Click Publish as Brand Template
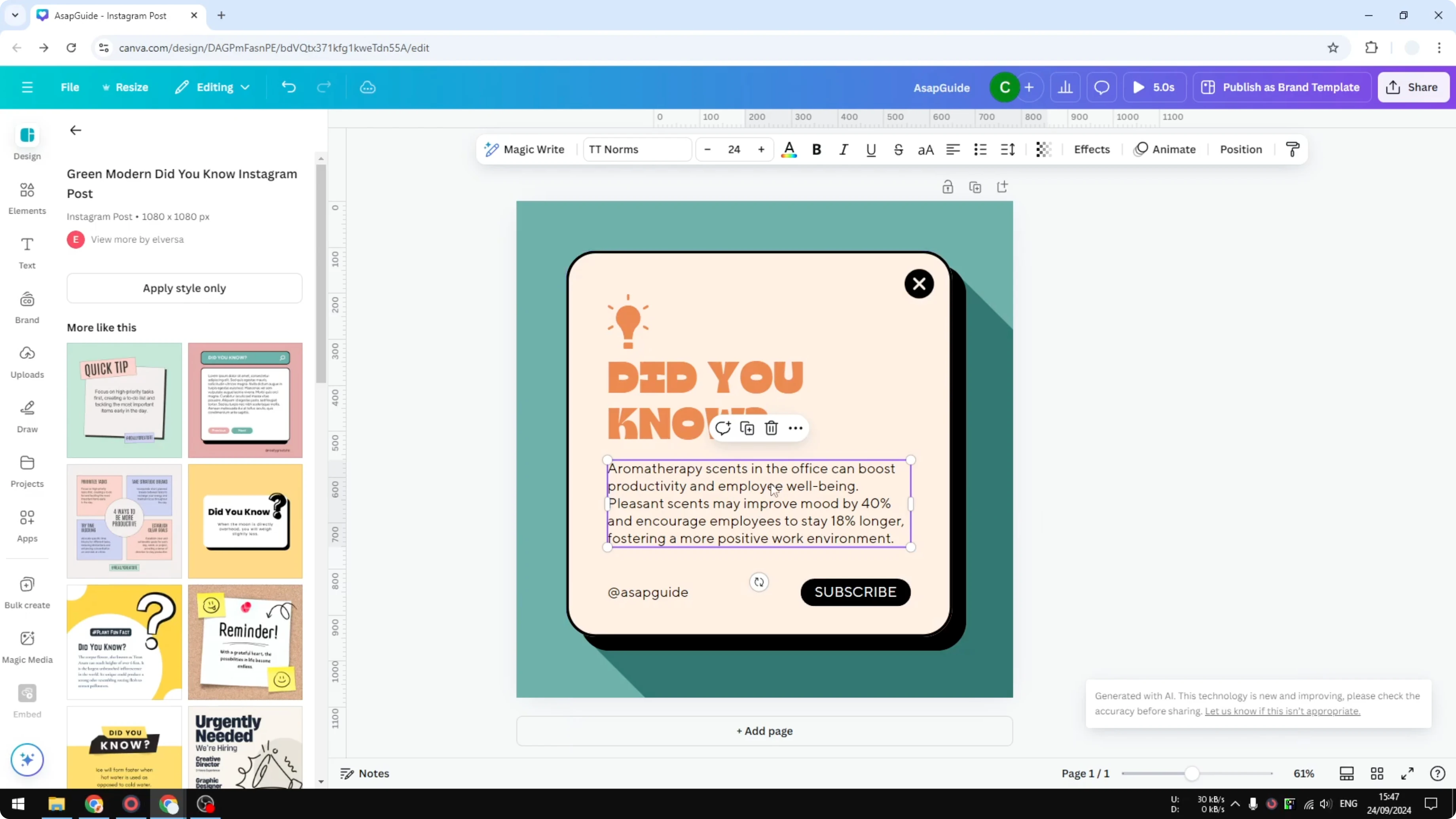 click(1282, 87)
